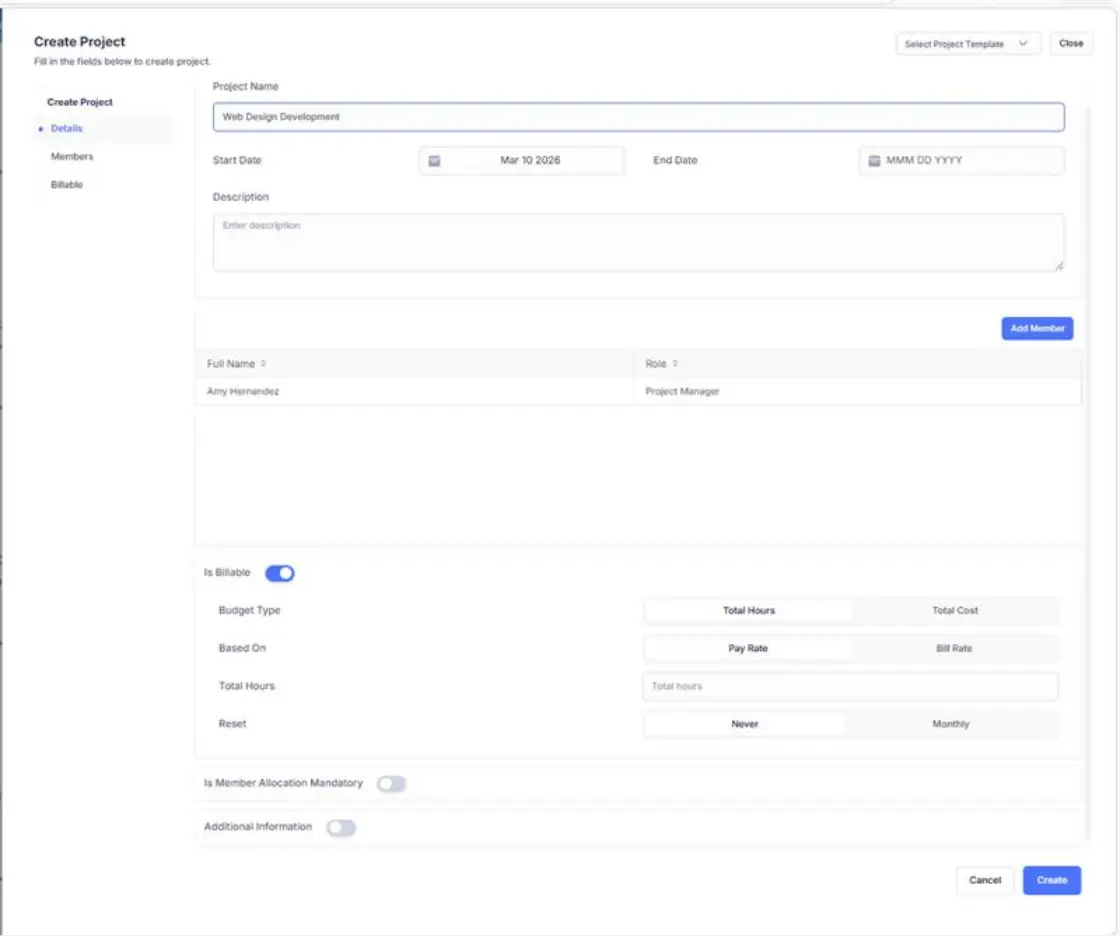Cancel the project creation
This screenshot has height=936, width=1120.
pyautogui.click(x=984, y=879)
